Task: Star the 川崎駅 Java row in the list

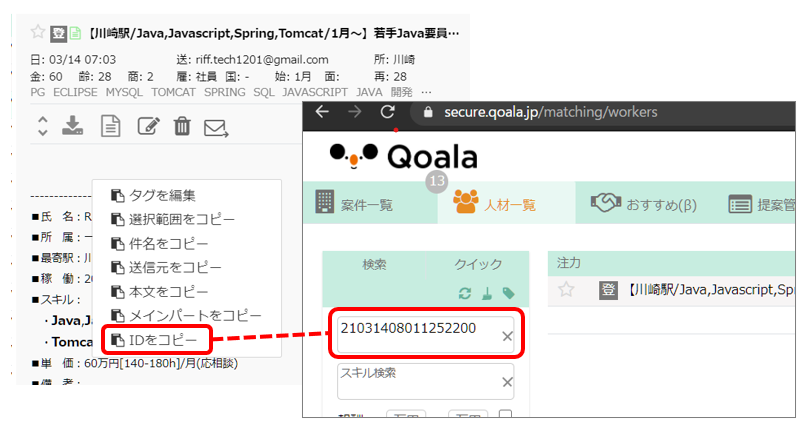Action: 567,290
